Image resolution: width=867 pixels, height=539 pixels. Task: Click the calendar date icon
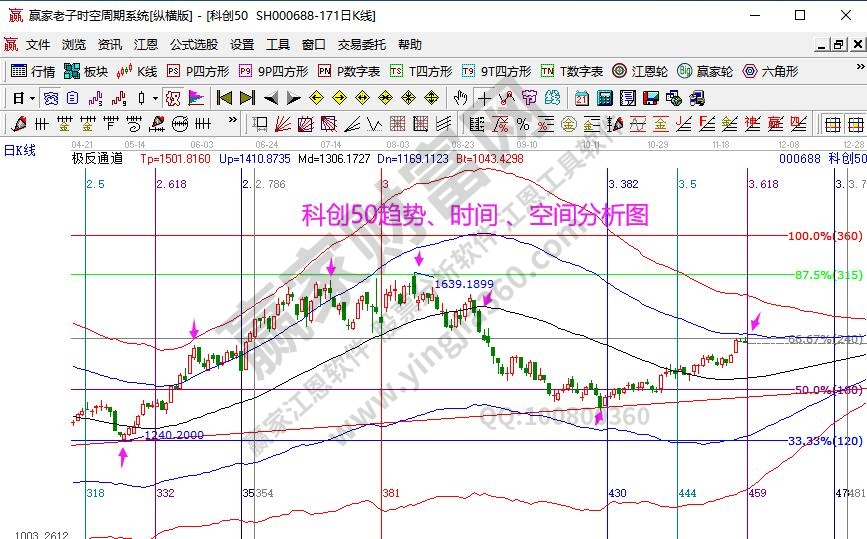tap(582, 98)
